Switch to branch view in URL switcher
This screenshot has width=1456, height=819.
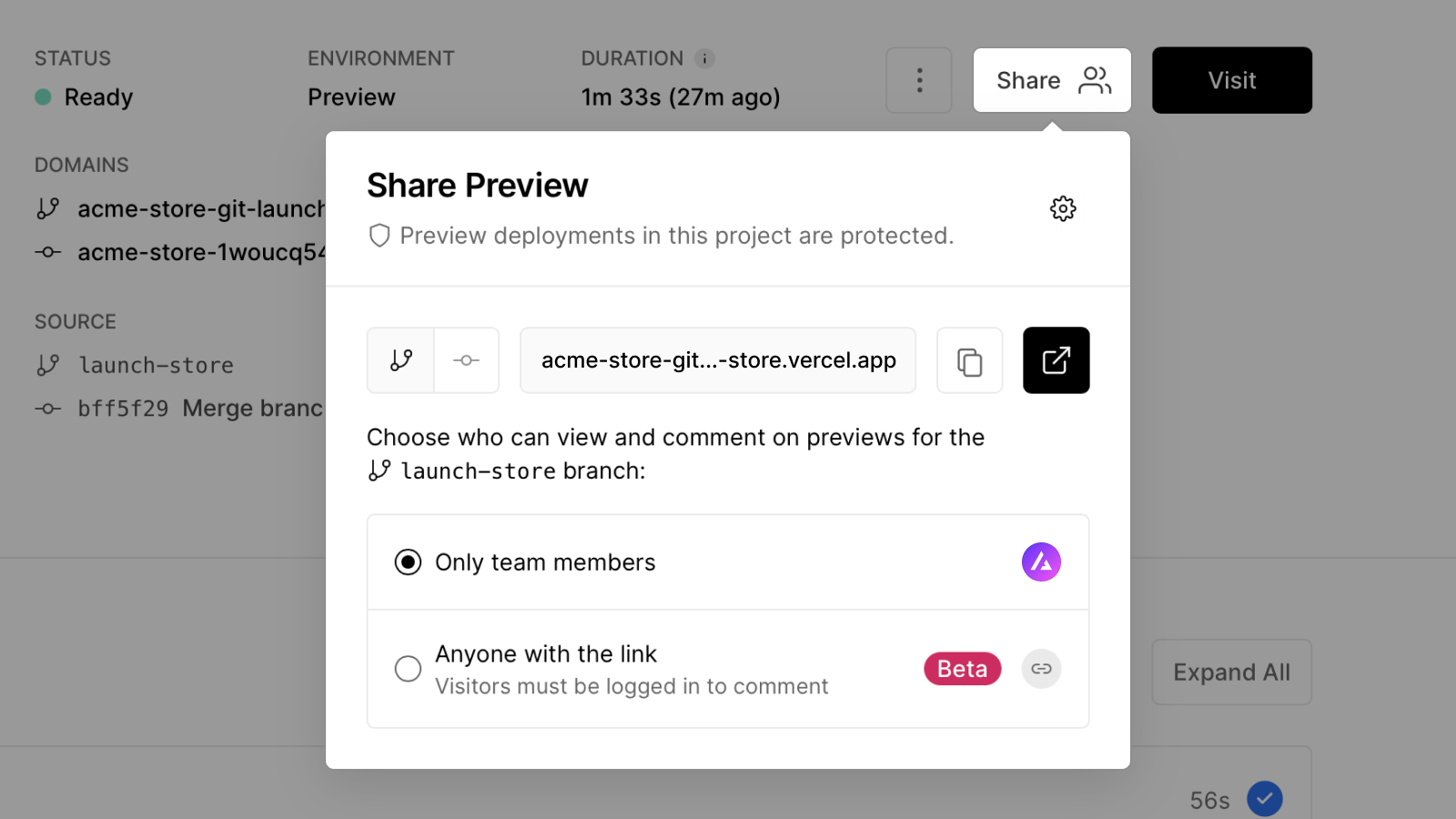[400, 360]
